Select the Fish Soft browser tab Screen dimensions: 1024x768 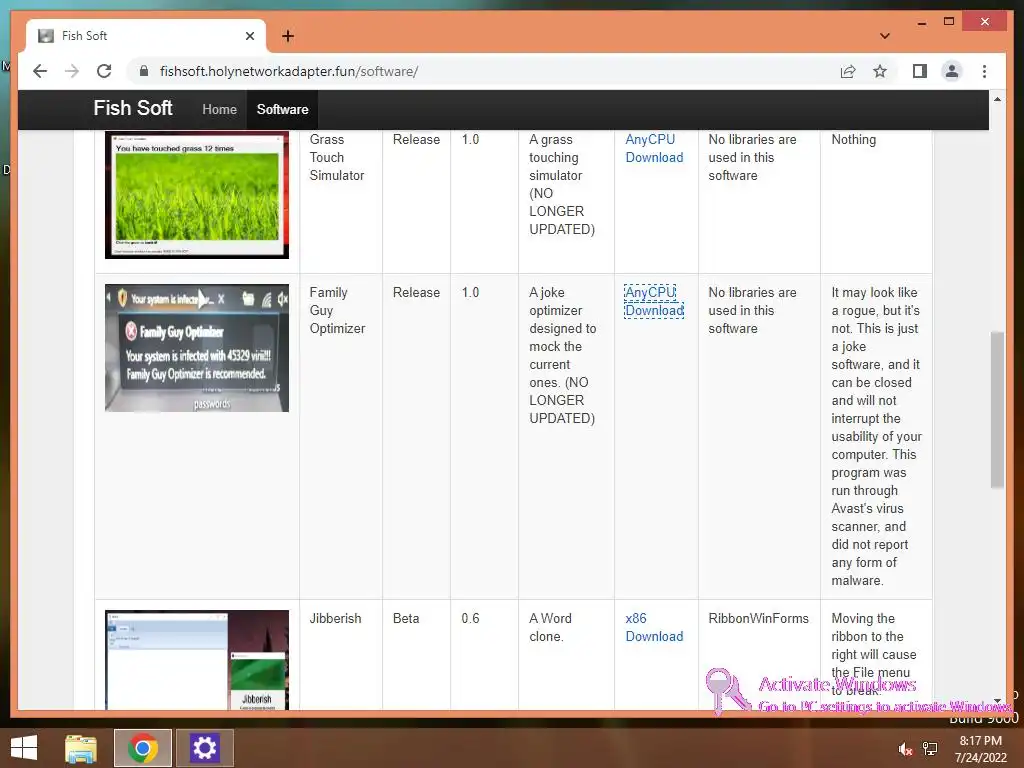tap(146, 36)
